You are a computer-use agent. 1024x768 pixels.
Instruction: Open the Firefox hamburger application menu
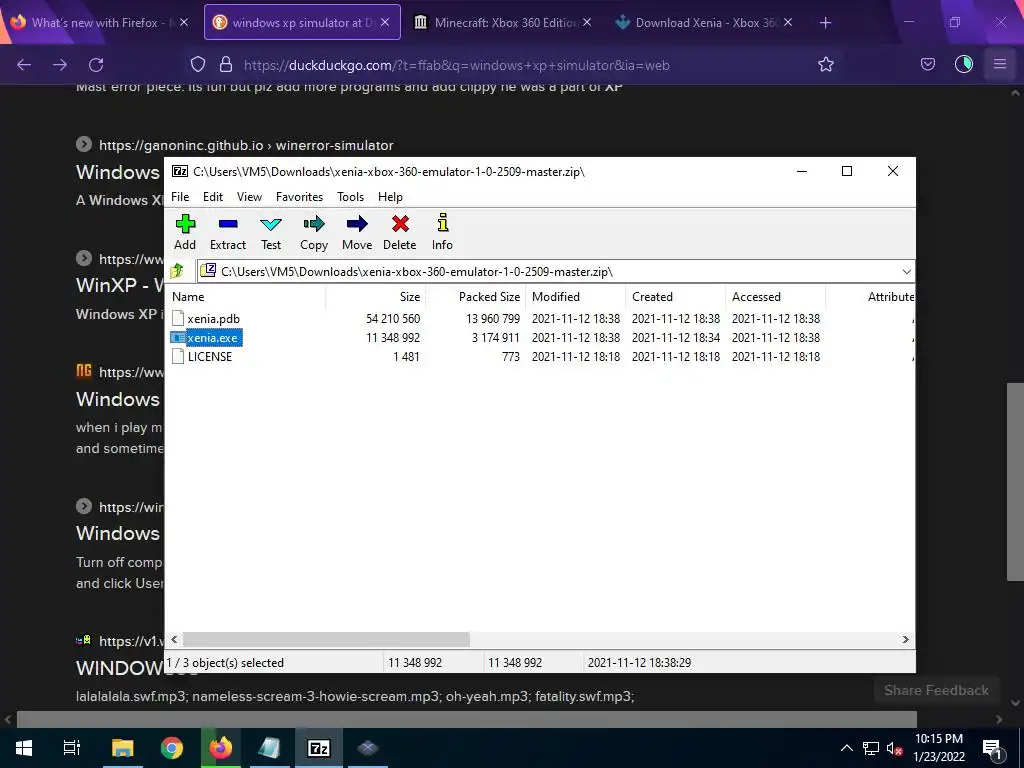tap(1000, 64)
